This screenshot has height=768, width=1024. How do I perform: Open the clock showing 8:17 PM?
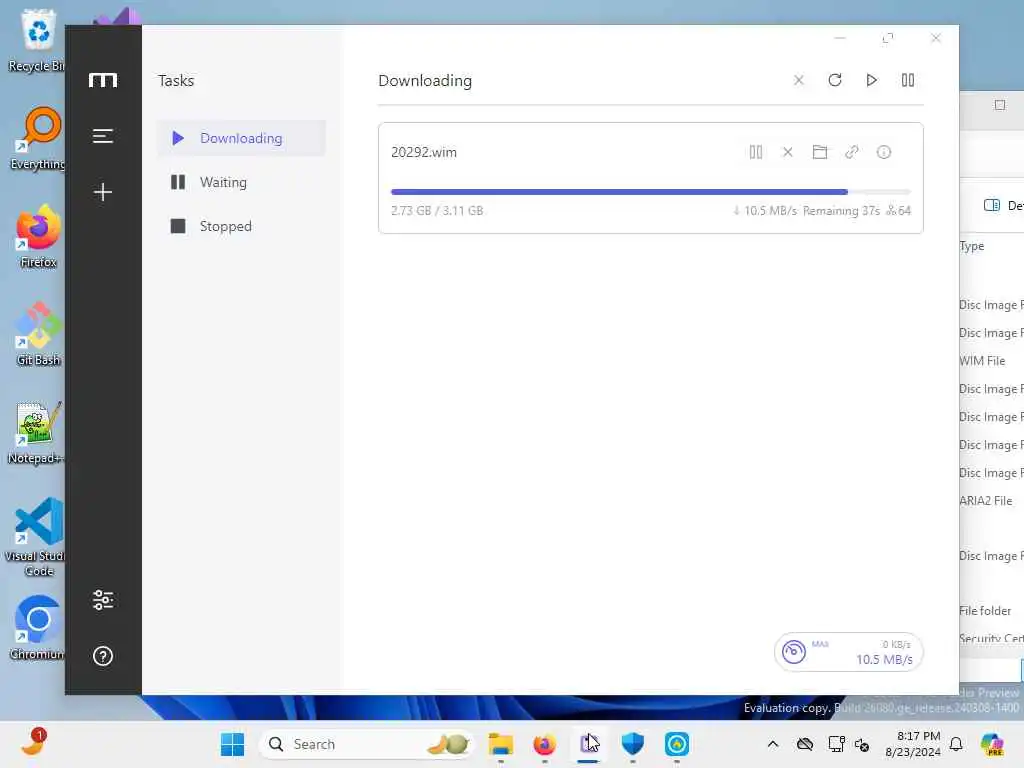coord(913,744)
